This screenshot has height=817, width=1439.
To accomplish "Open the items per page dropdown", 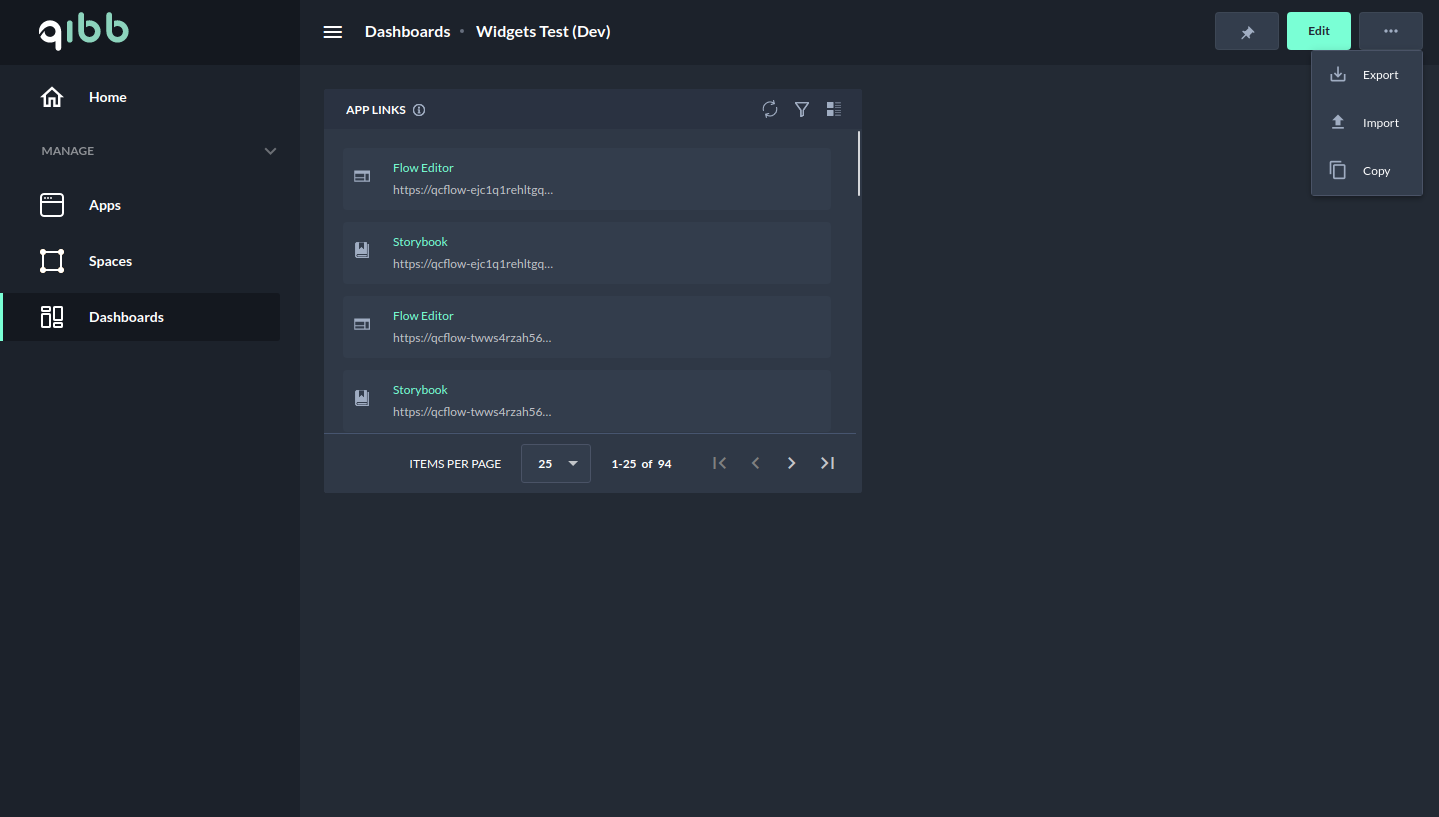I will pyautogui.click(x=556, y=463).
